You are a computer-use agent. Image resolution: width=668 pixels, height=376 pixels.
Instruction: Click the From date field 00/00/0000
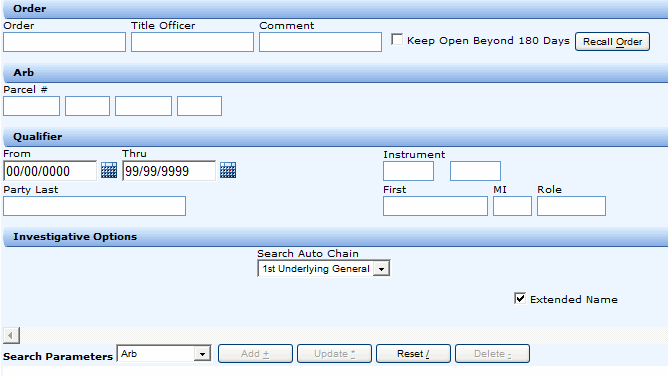(x=50, y=171)
